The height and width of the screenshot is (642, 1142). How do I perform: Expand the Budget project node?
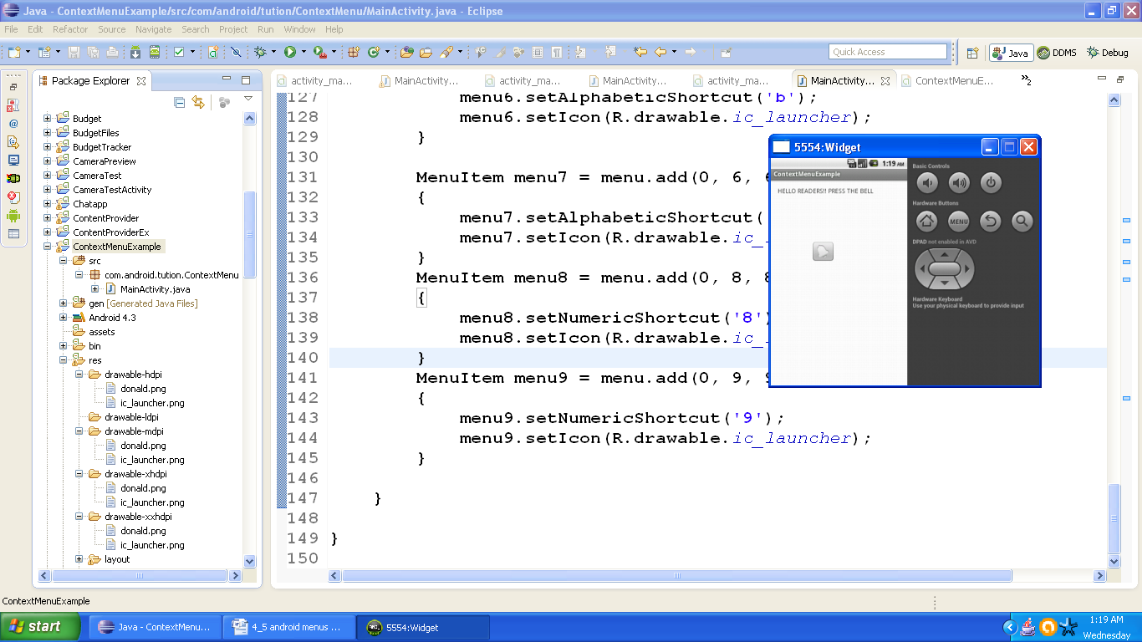pyautogui.click(x=47, y=118)
